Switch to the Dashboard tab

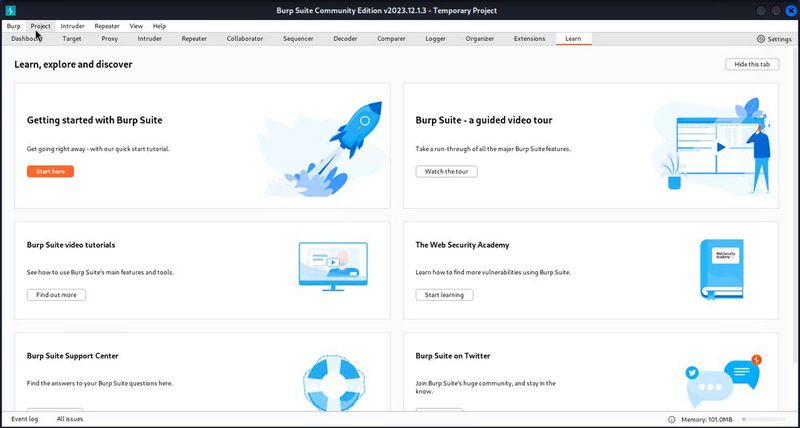[x=27, y=39]
